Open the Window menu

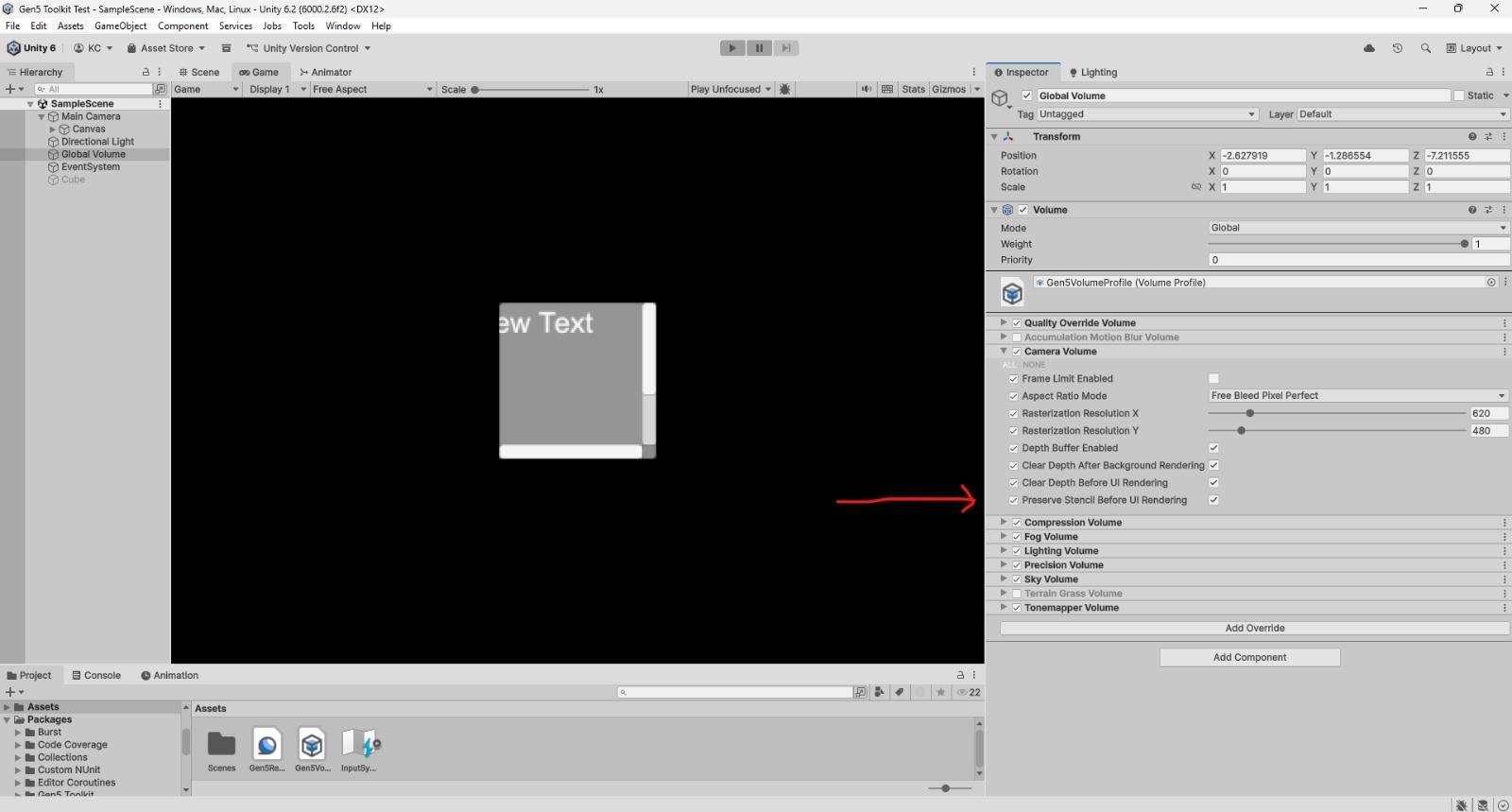(342, 26)
